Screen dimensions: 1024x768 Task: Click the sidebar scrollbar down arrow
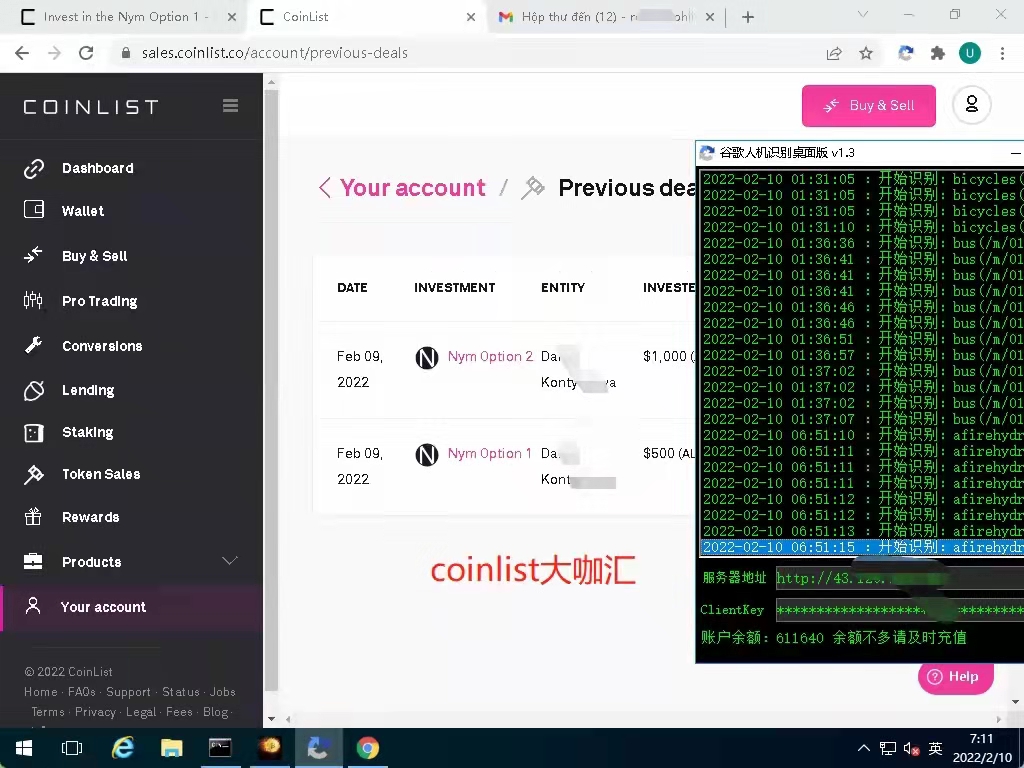pos(271,719)
